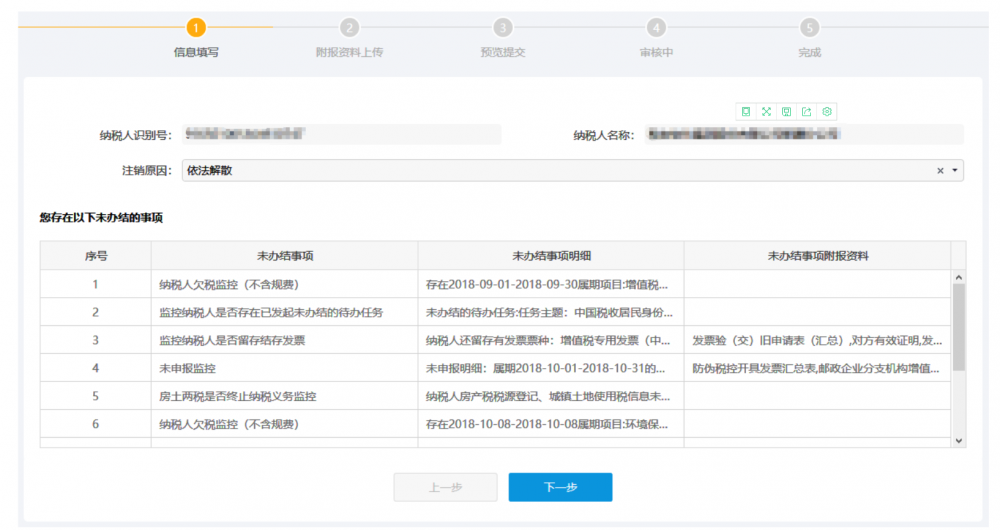Click the disabled 上一步 button
This screenshot has width=1000, height=530.
click(445, 487)
